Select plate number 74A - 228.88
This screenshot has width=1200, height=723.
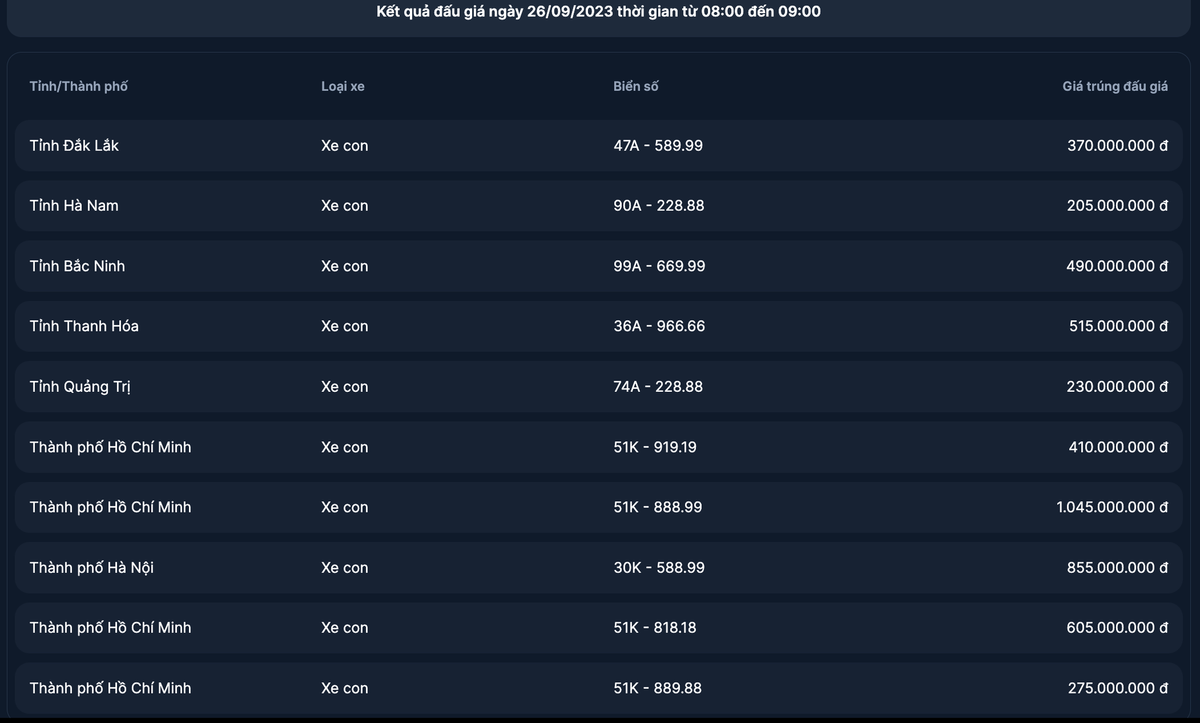click(658, 387)
